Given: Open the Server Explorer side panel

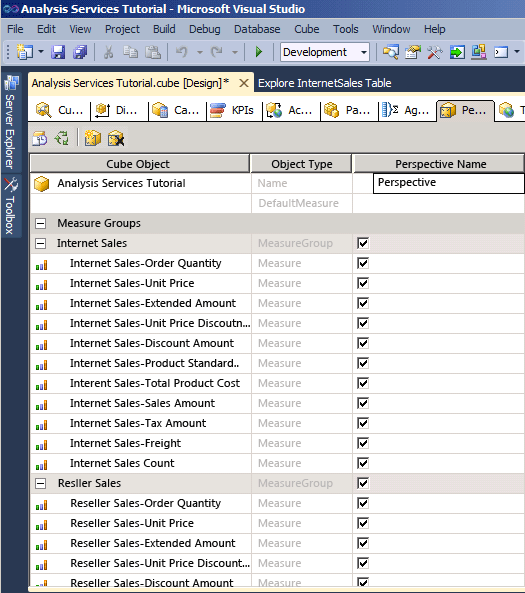Looking at the screenshot, I should click(x=11, y=122).
